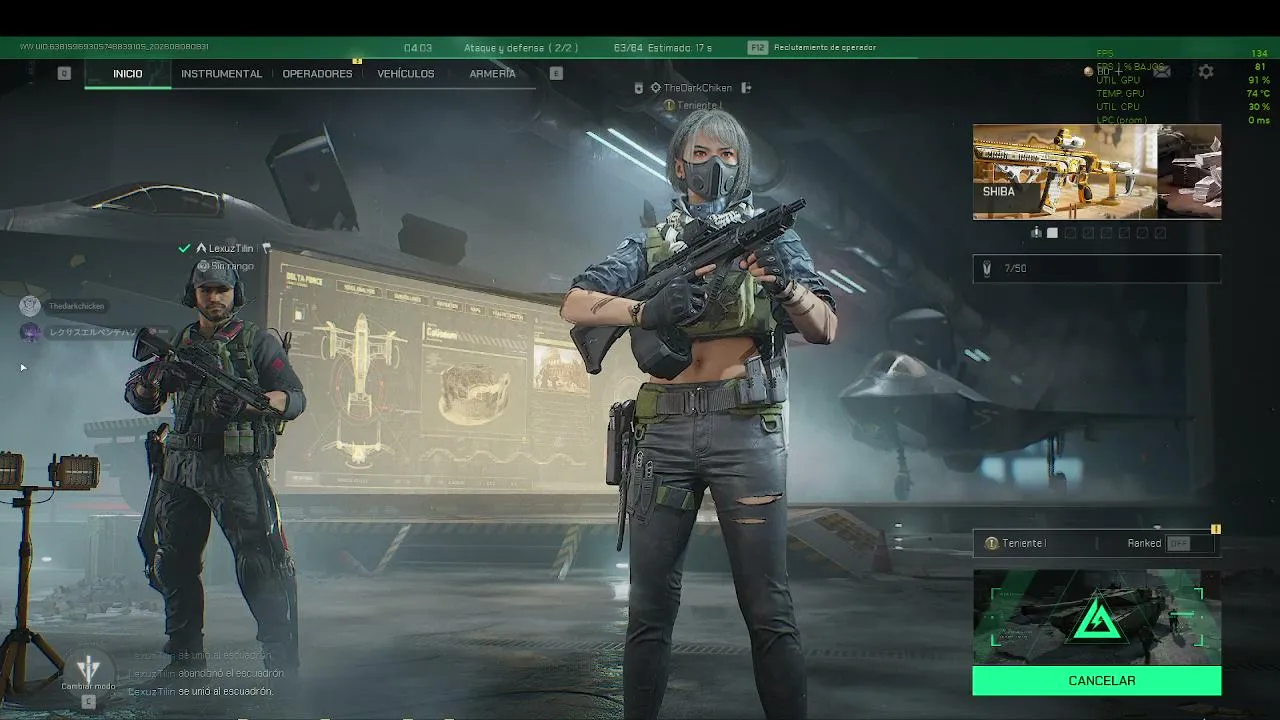This screenshot has height=720, width=1280.
Task: Open the OPERADORES tab
Action: 317,73
